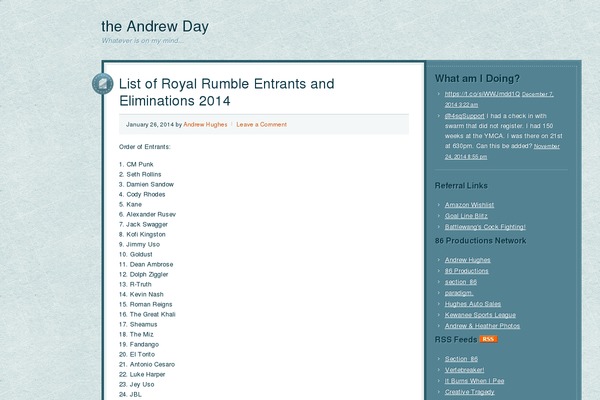600x400 pixels.
Task: Select entrant 16 The Great Khali
Action: 147,314
